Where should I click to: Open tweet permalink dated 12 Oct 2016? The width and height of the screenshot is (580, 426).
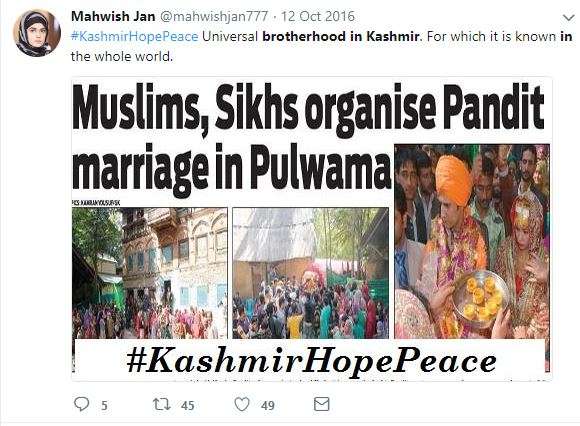(x=318, y=16)
